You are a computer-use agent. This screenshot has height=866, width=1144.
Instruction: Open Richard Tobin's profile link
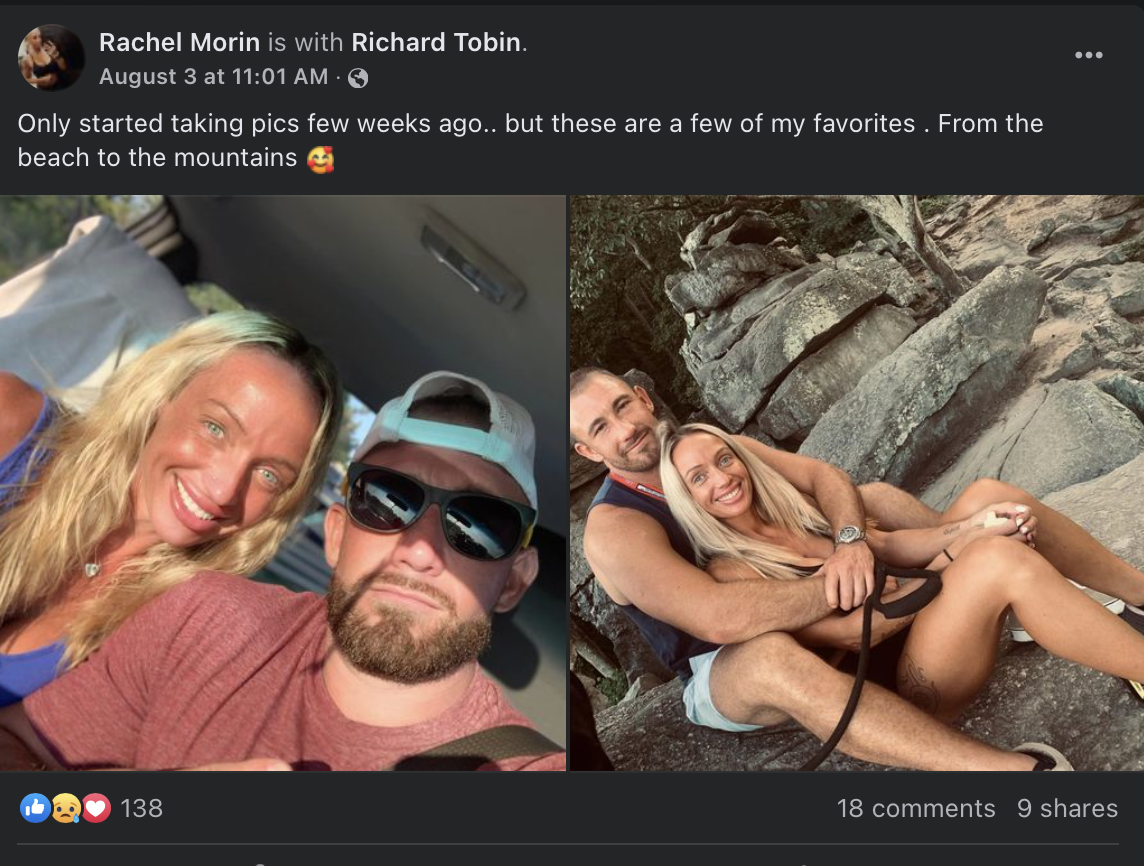(x=436, y=42)
